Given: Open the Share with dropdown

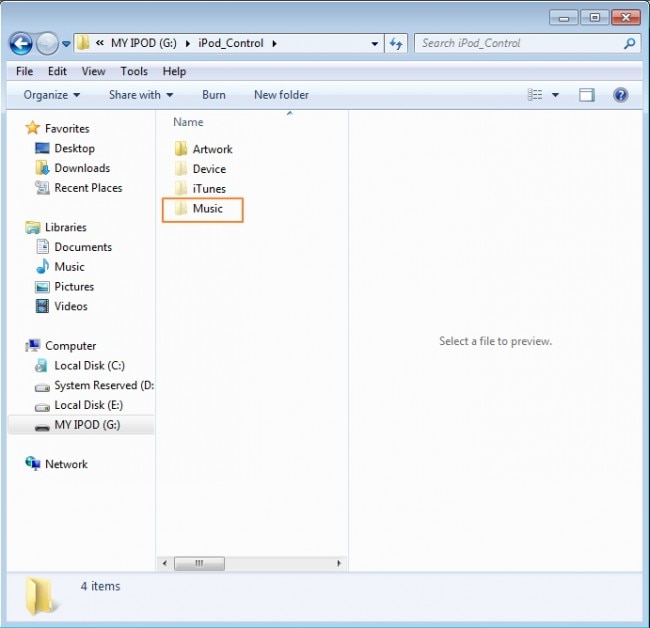Looking at the screenshot, I should (141, 95).
